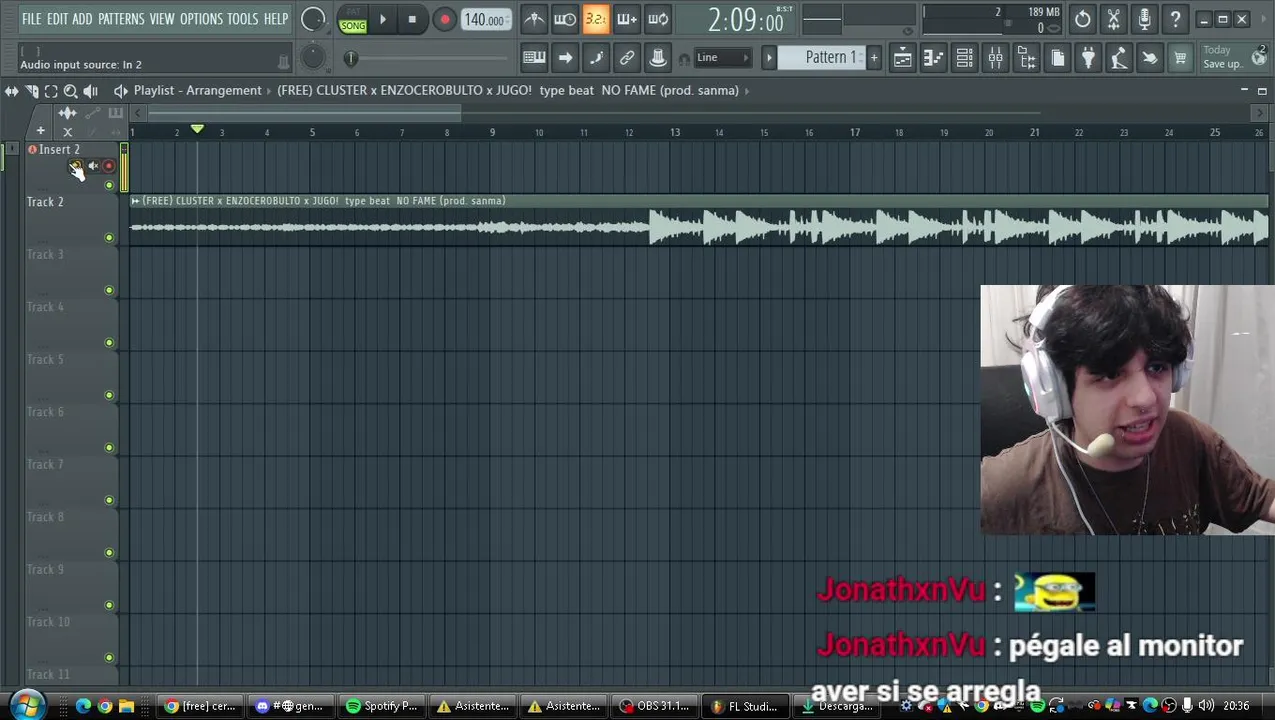Click the record button in transport

(444, 20)
